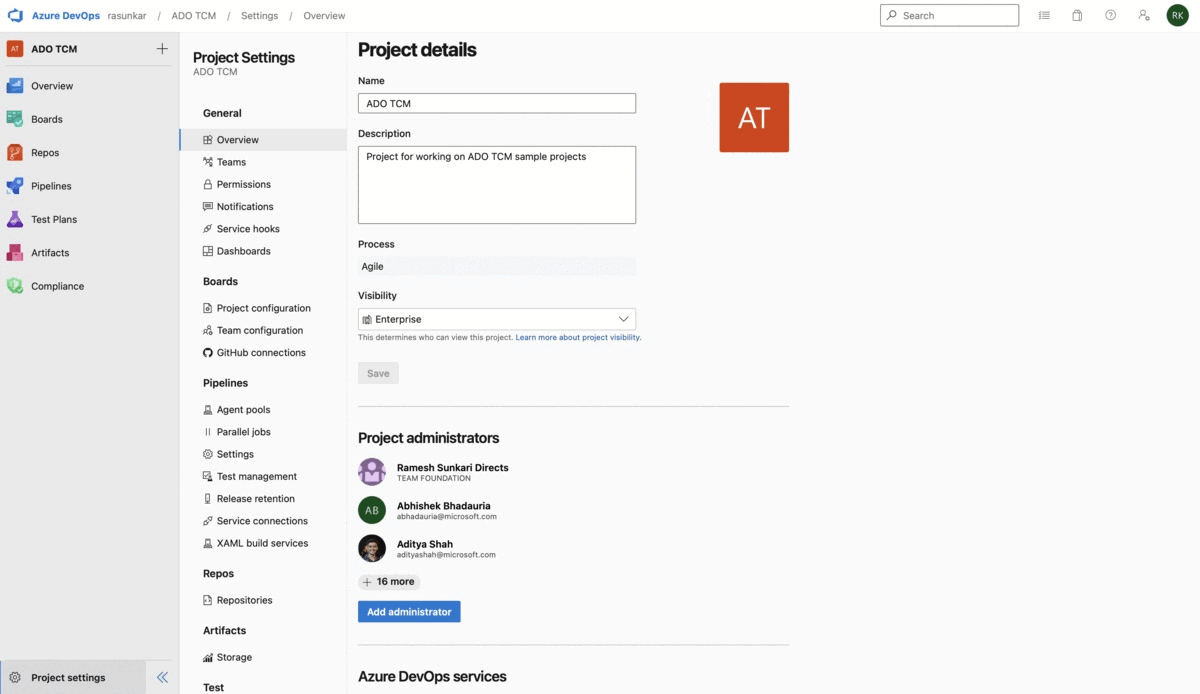Focus the Search box in header
1200x694 pixels.
[x=949, y=16]
